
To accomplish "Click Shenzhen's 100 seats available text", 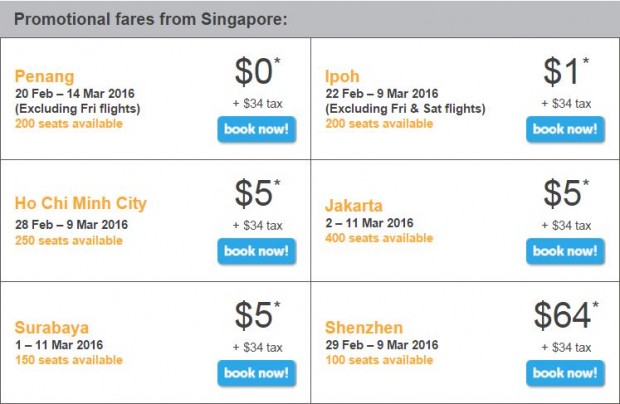I will click(x=379, y=360).
